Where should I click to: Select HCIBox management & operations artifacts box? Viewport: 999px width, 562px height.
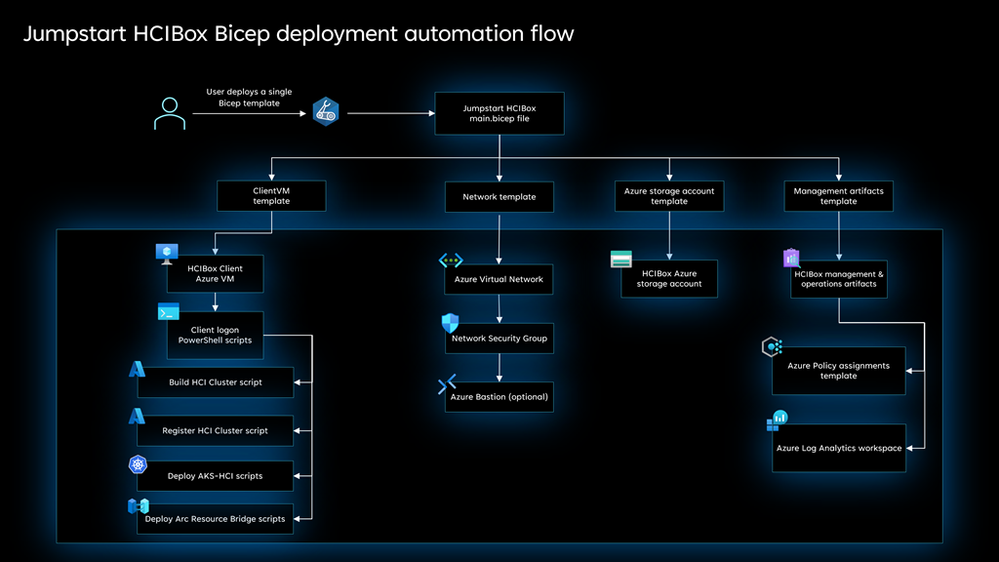click(x=839, y=279)
